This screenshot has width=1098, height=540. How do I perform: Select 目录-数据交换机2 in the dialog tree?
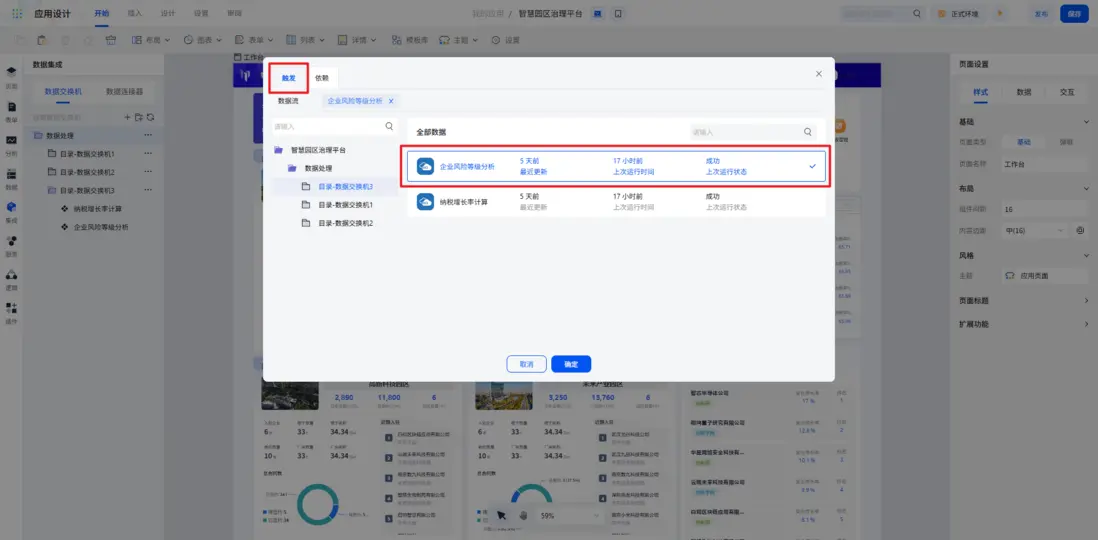click(x=345, y=223)
